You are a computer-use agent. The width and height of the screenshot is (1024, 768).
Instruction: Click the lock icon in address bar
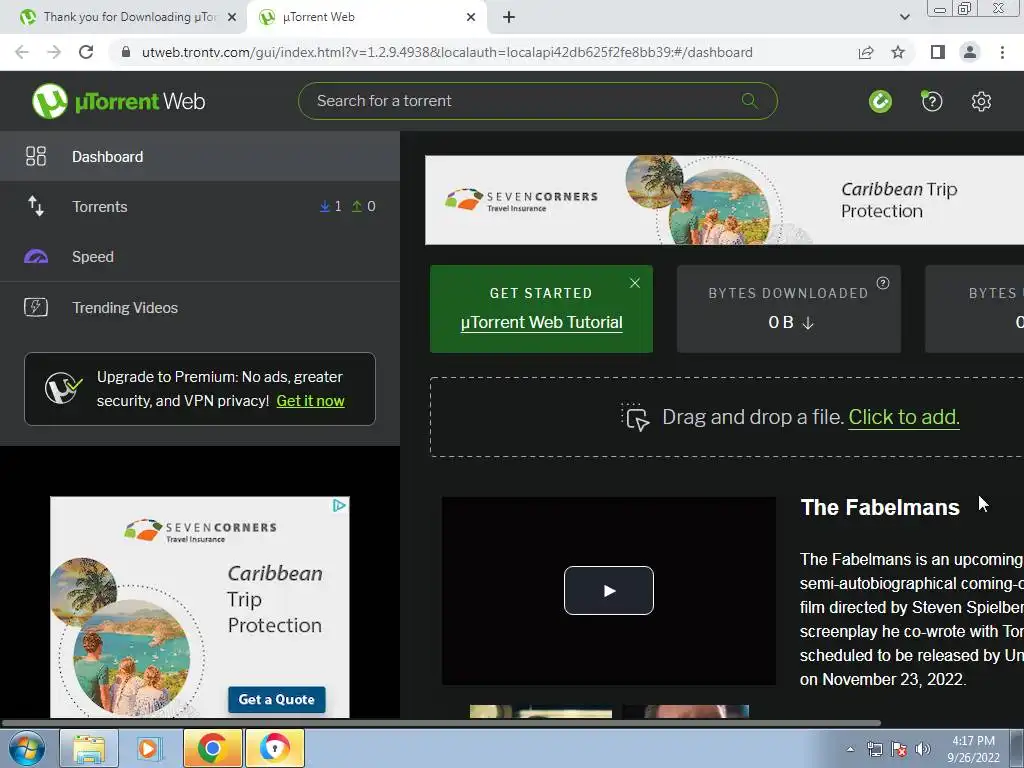click(x=126, y=52)
